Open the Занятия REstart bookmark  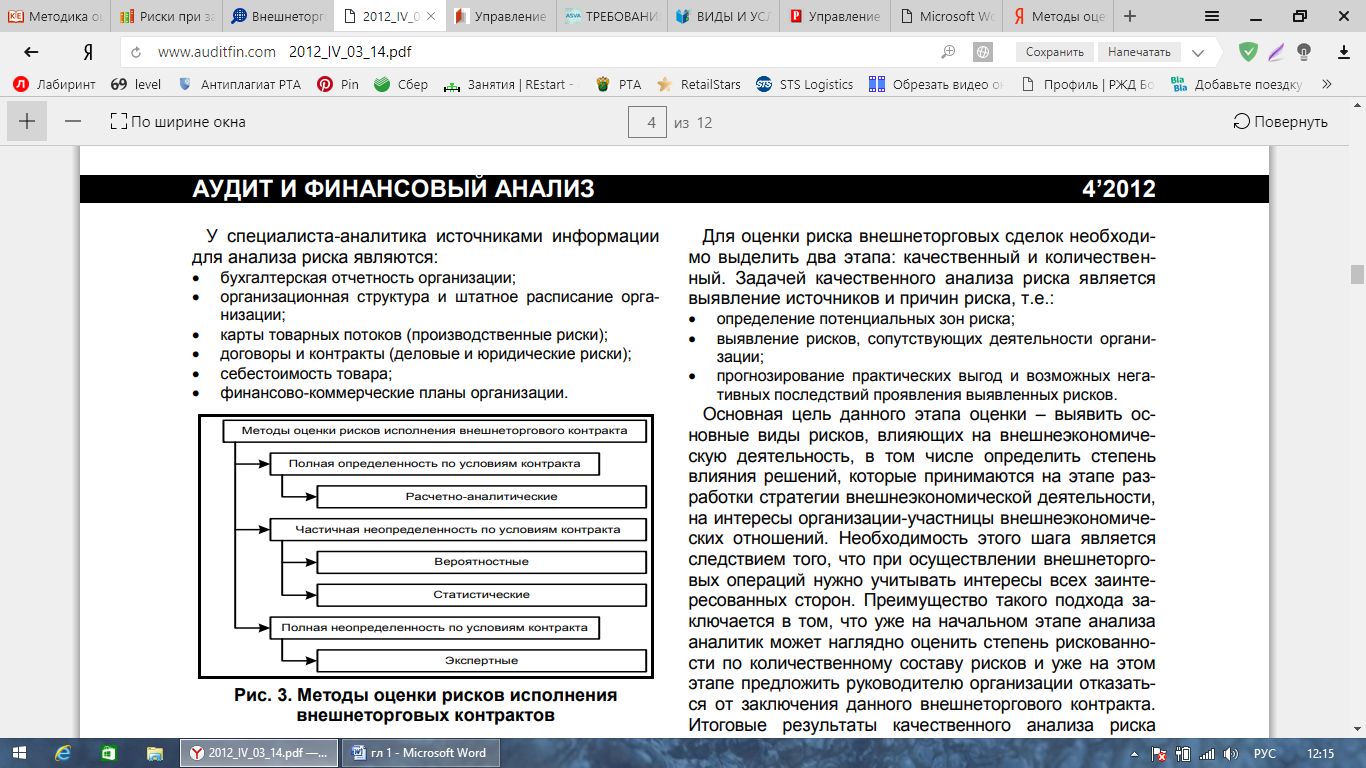pyautogui.click(x=511, y=85)
